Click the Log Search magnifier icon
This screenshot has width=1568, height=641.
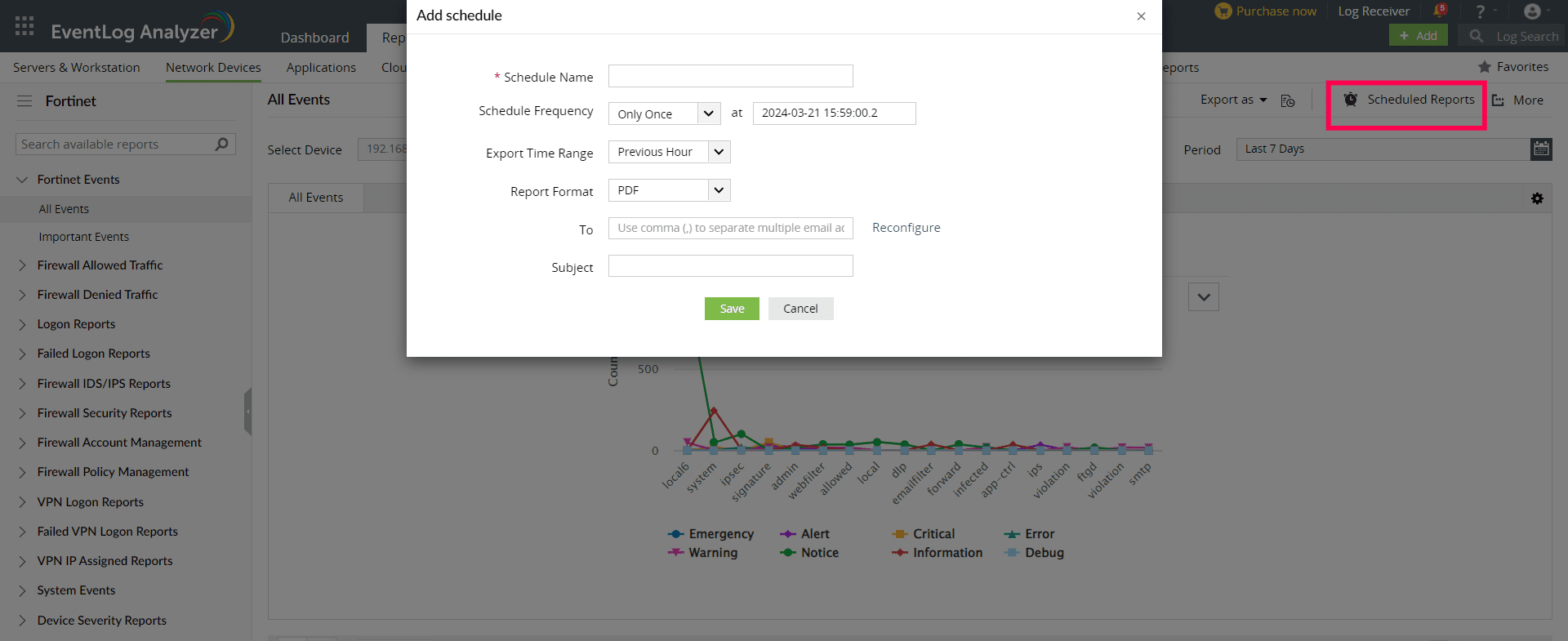[1476, 36]
